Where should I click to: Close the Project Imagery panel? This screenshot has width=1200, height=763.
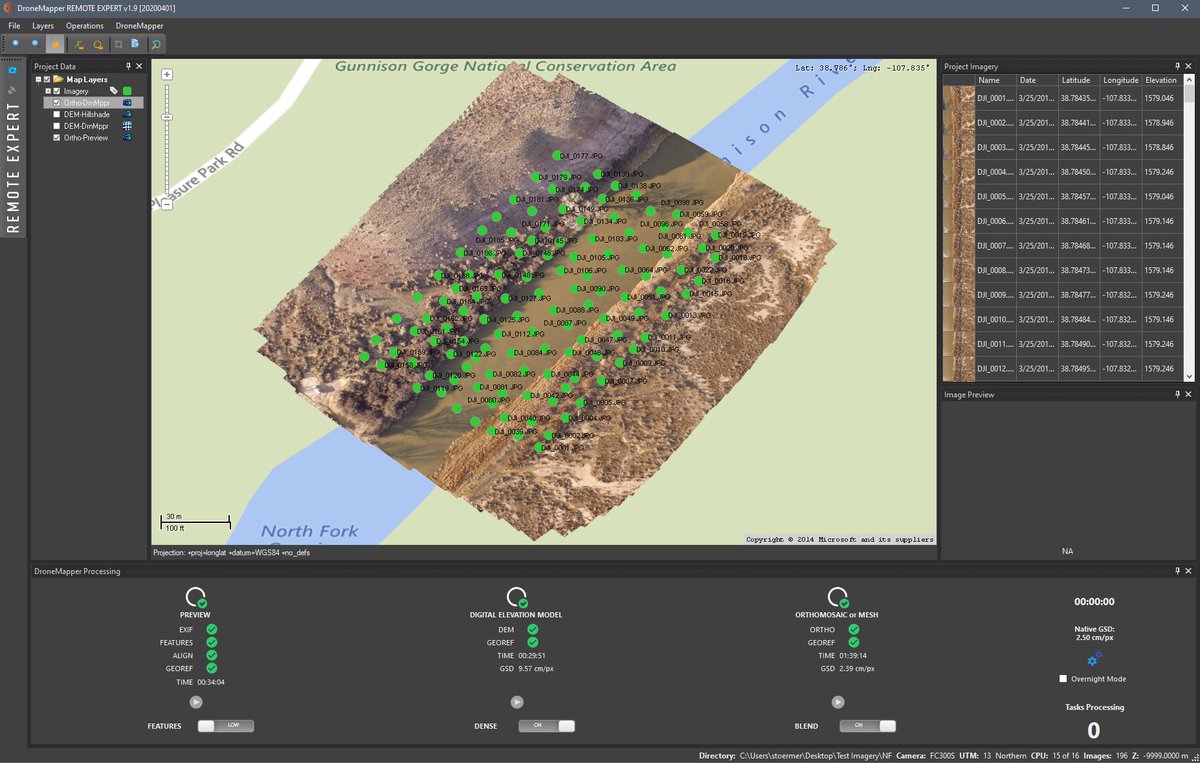[1188, 66]
